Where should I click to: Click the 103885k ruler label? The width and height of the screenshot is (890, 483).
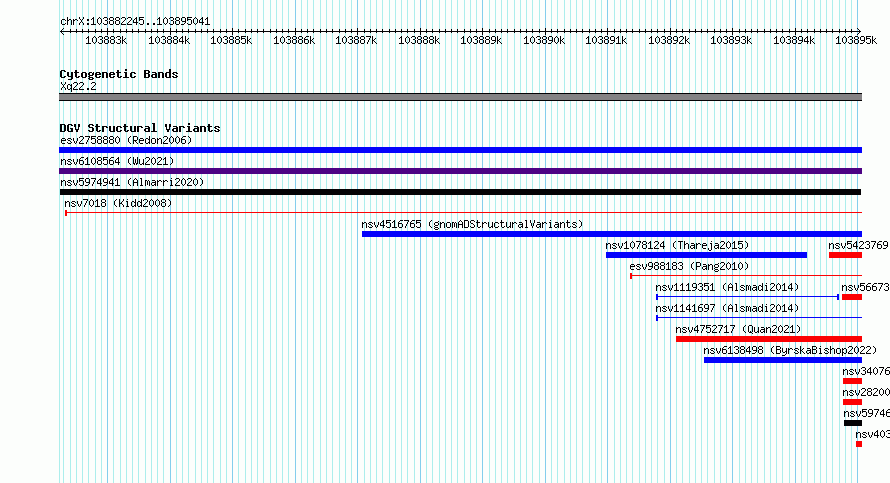231,40
